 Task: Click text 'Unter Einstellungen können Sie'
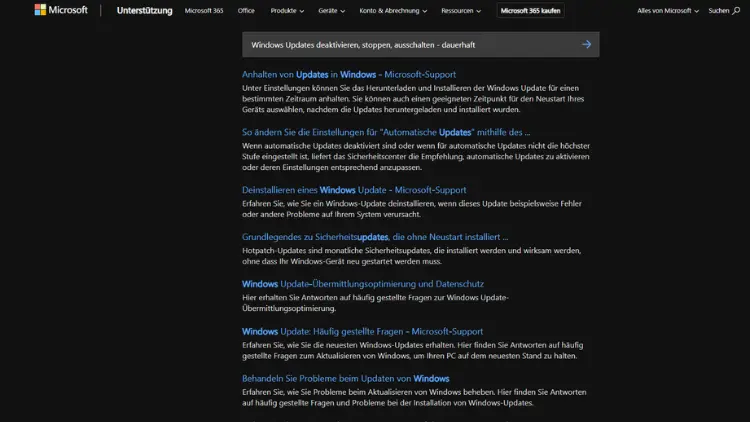coord(298,88)
